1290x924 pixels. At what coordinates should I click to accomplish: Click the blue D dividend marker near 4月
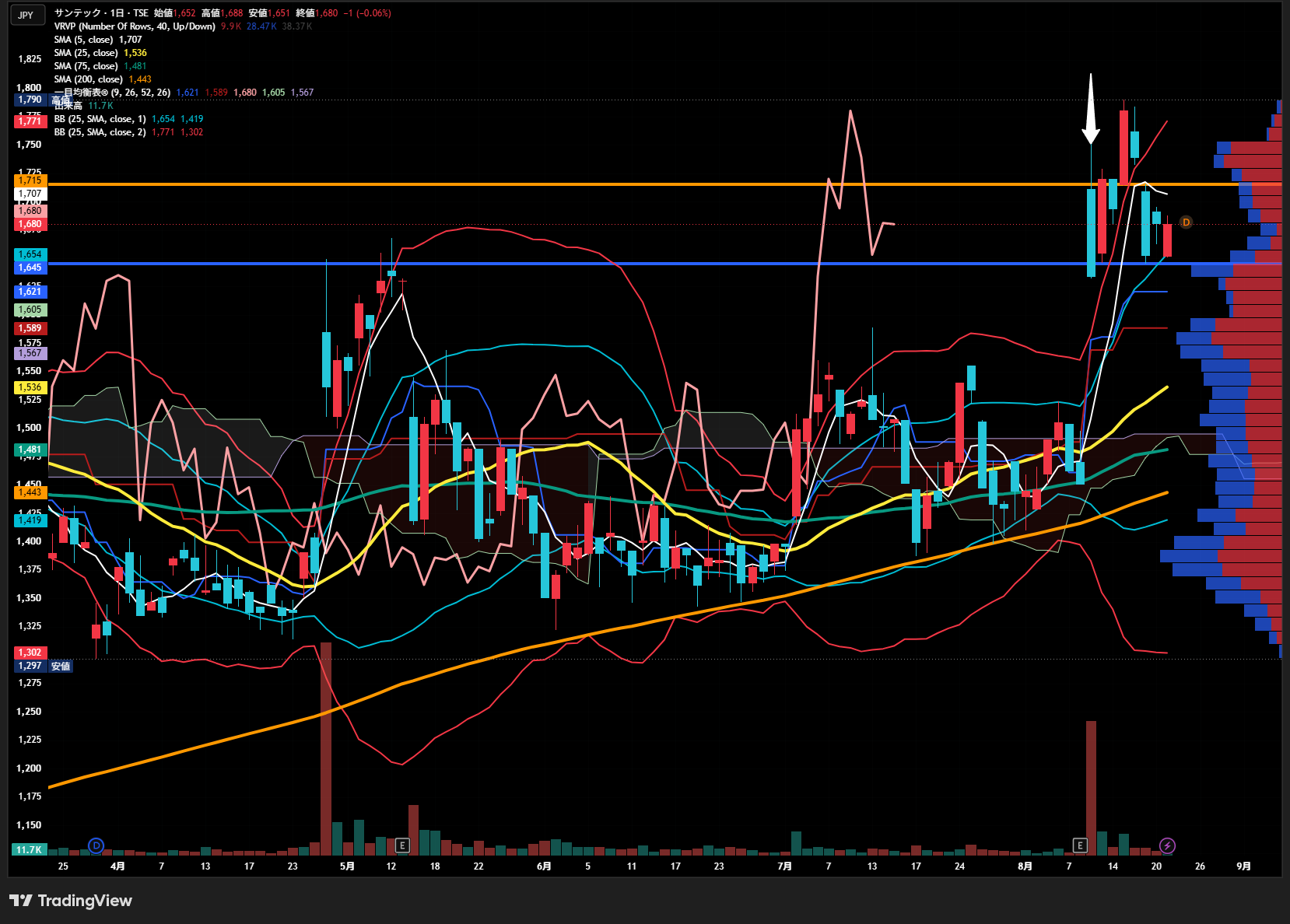tap(96, 845)
